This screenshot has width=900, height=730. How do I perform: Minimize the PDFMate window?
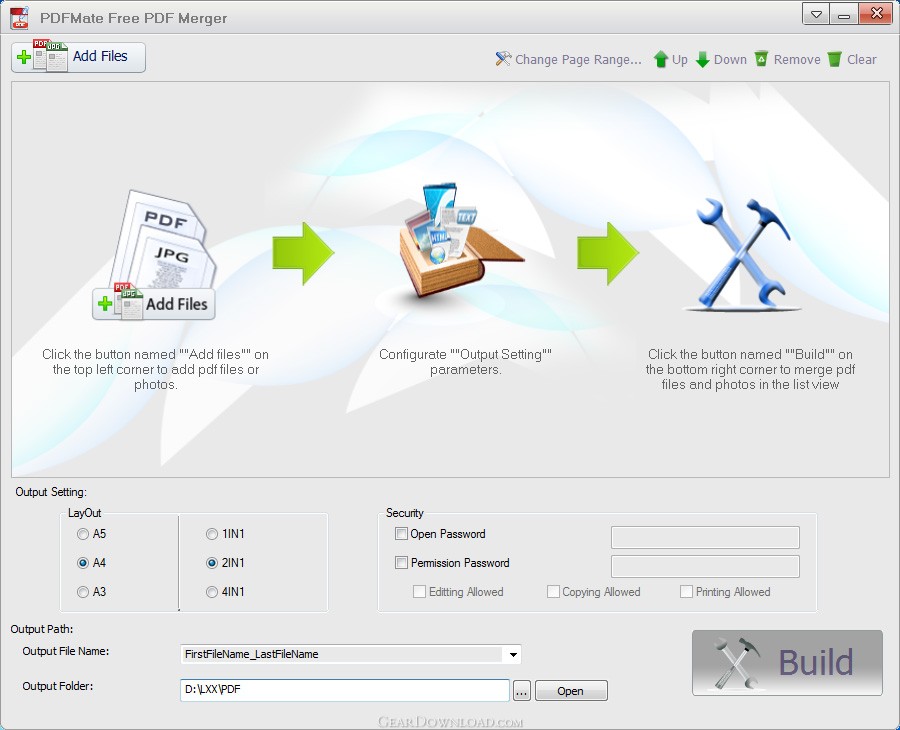(x=844, y=14)
